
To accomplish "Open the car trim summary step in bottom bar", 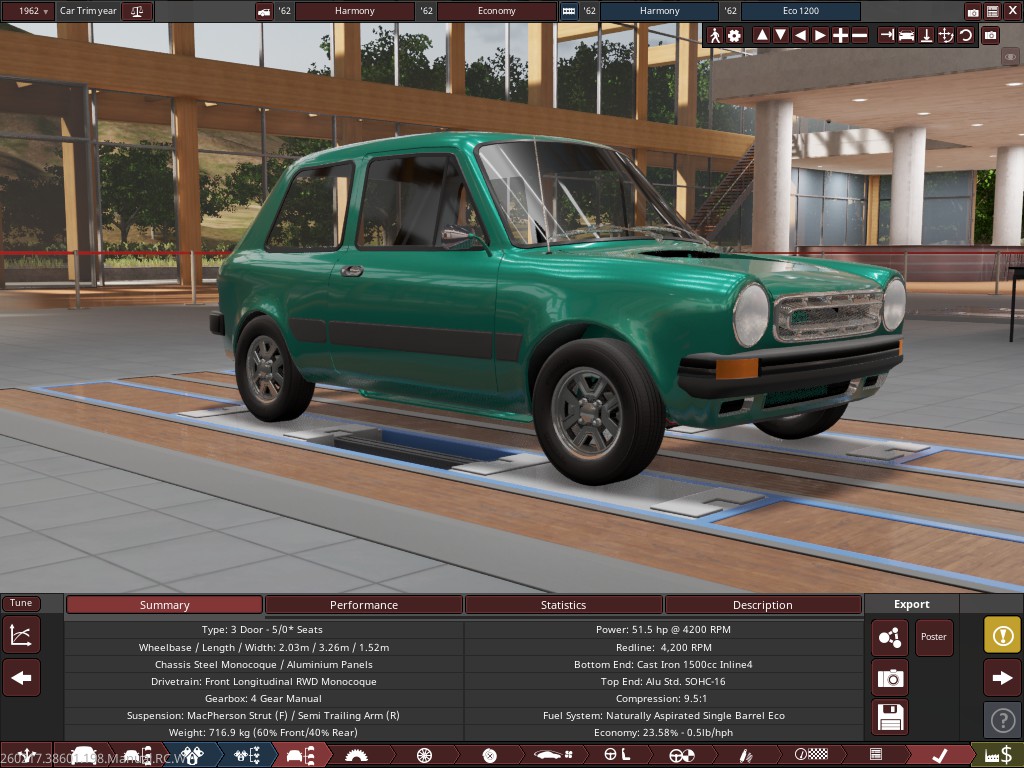I will 300,756.
